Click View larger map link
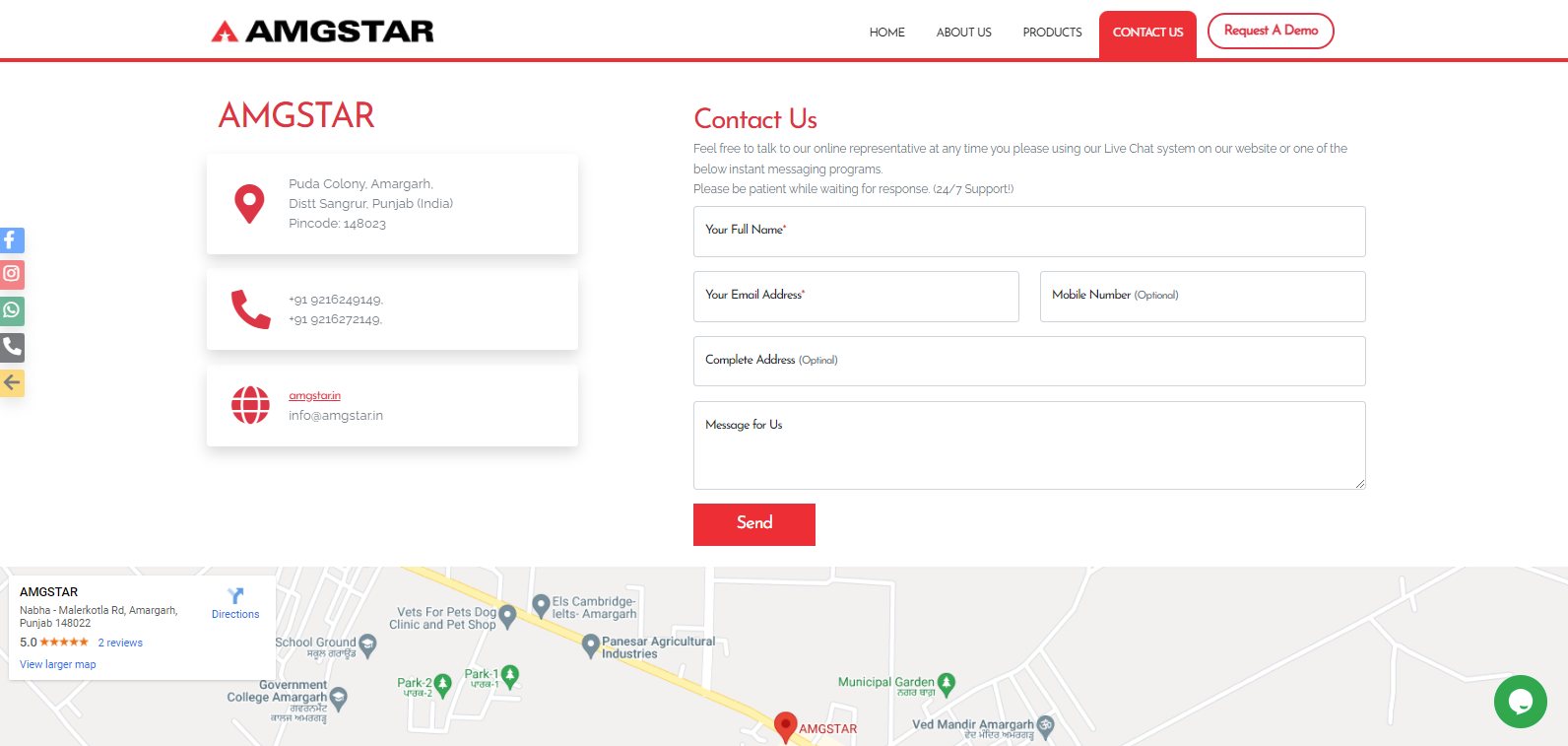Image resolution: width=1568 pixels, height=746 pixels. (x=58, y=664)
